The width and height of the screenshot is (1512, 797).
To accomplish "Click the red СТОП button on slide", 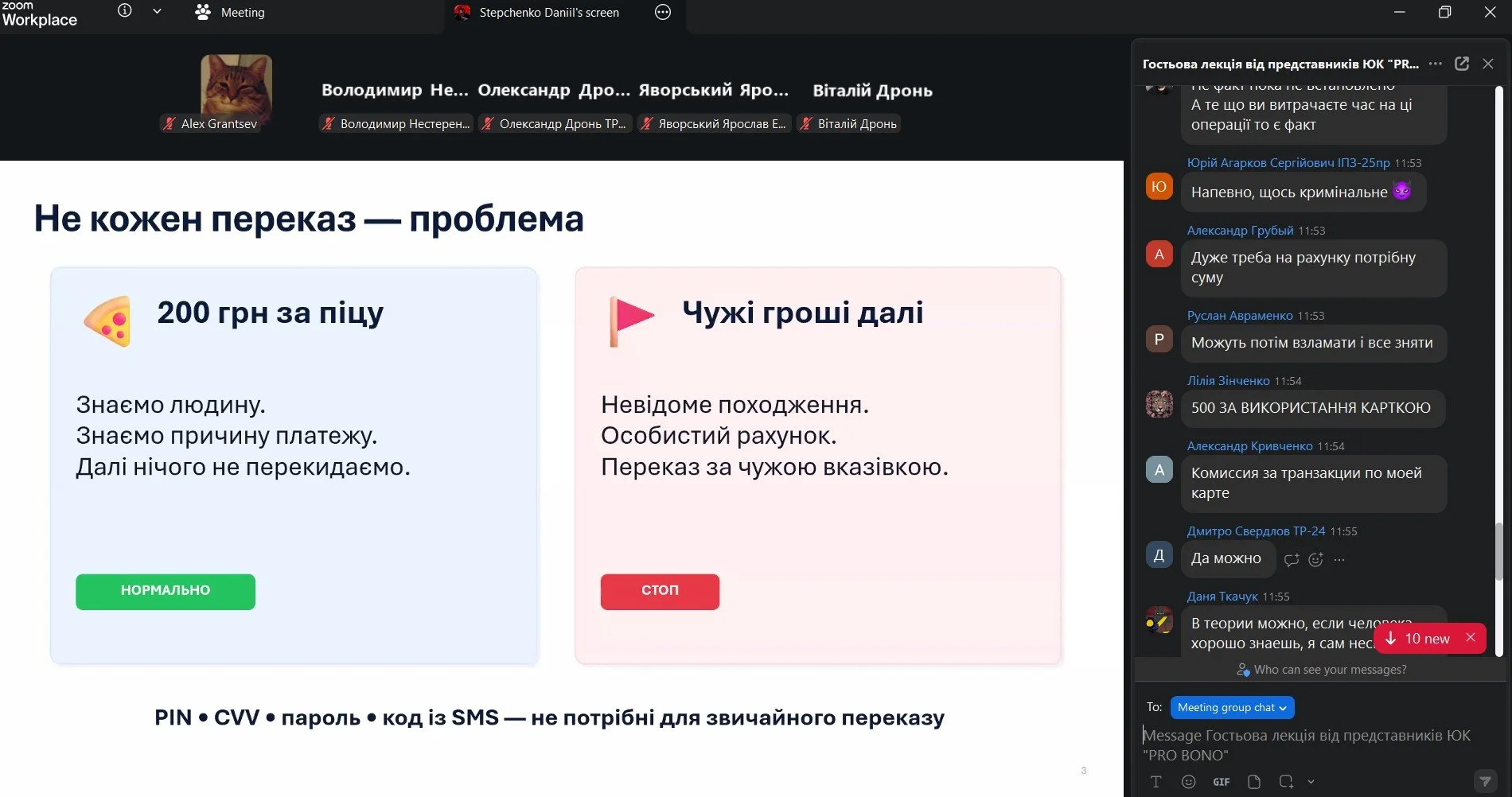I will (x=660, y=591).
